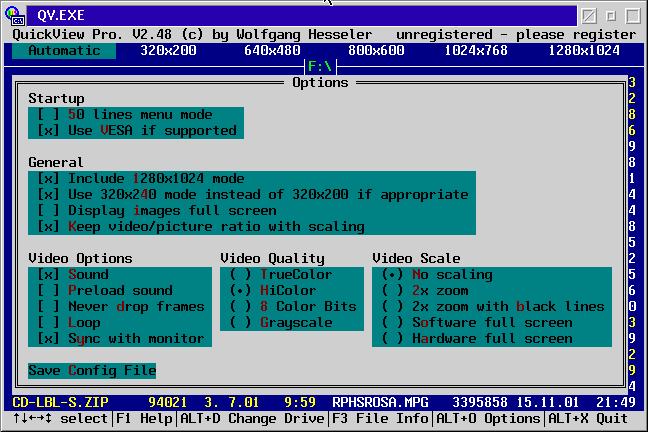Enable 50 lines menu mode
The image size is (648, 432).
pos(125,115)
